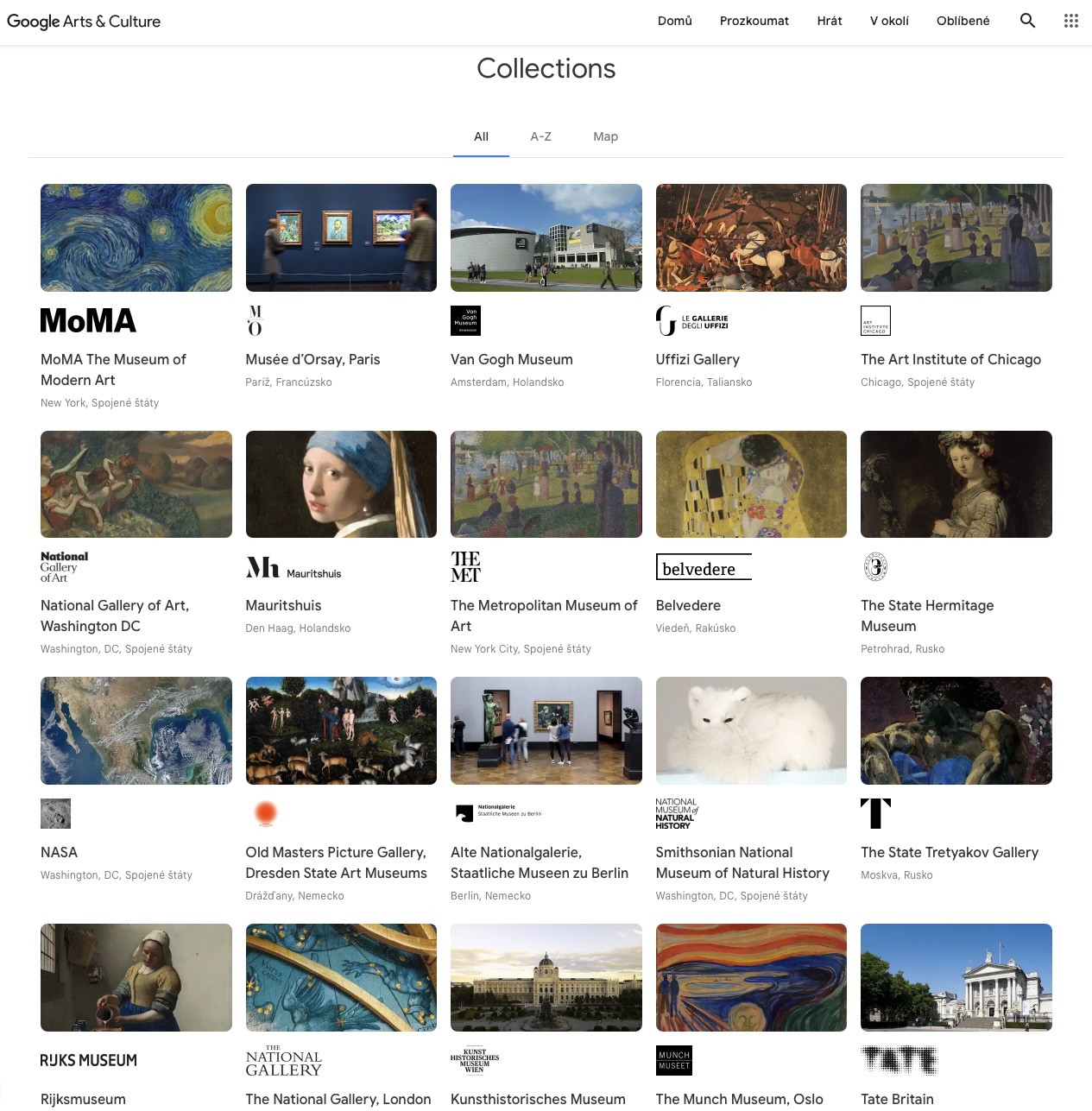Click the Munch Museet logo
The width and height of the screenshot is (1092, 1111).
pyautogui.click(x=674, y=1060)
